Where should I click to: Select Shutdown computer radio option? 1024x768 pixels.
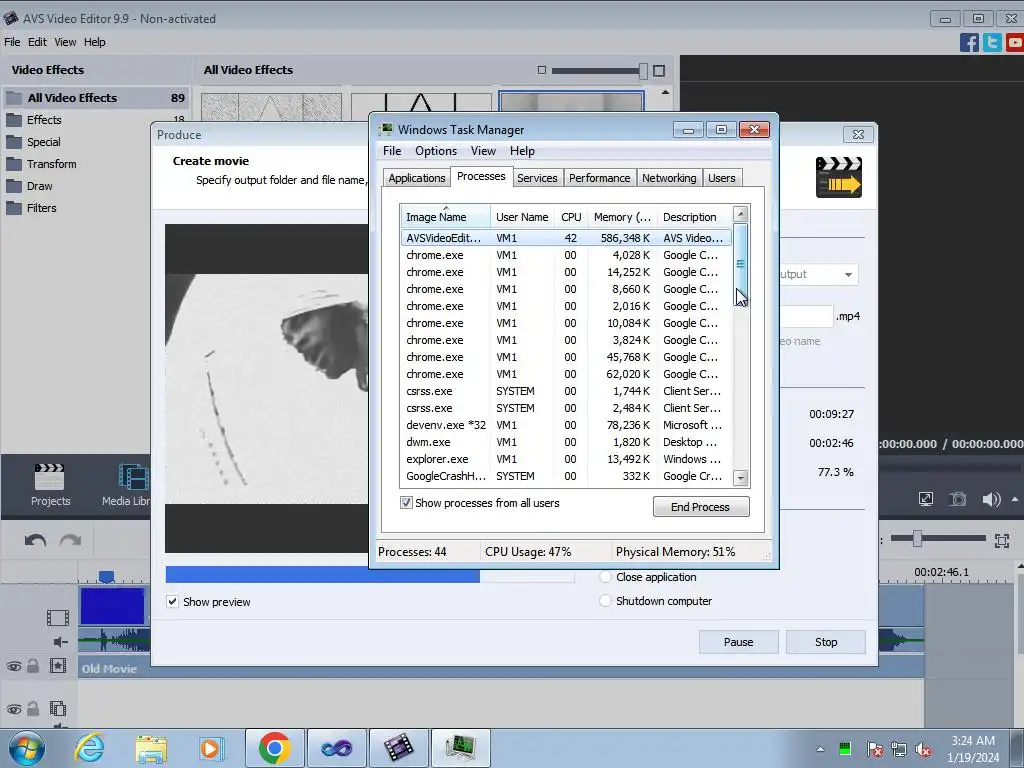(605, 601)
